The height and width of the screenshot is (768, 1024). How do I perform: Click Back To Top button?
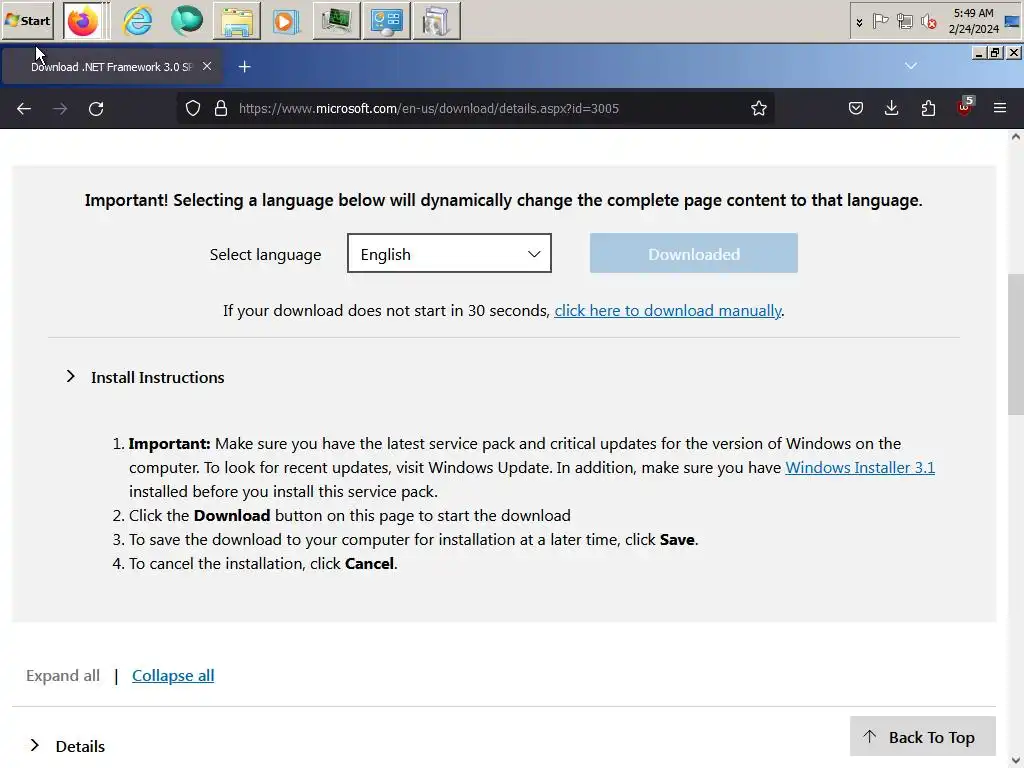click(922, 737)
